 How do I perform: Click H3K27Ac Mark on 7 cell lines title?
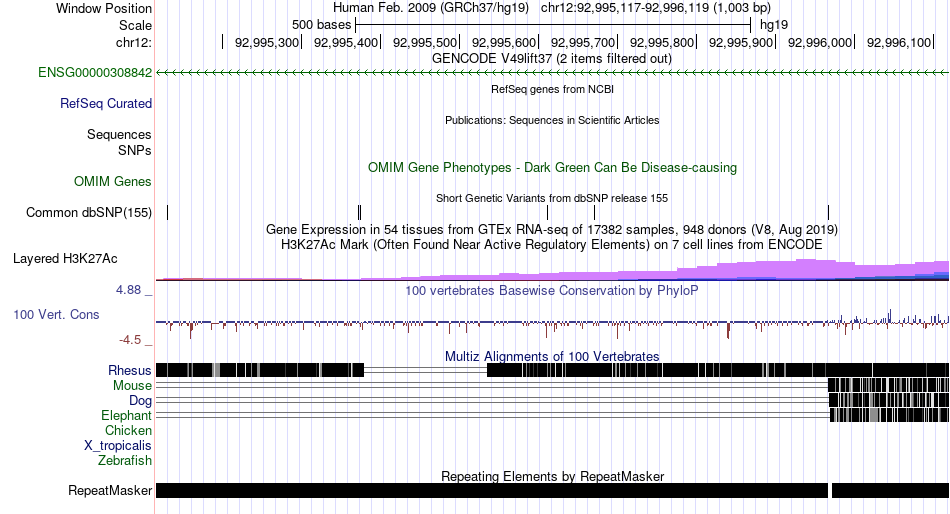pyautogui.click(x=552, y=245)
